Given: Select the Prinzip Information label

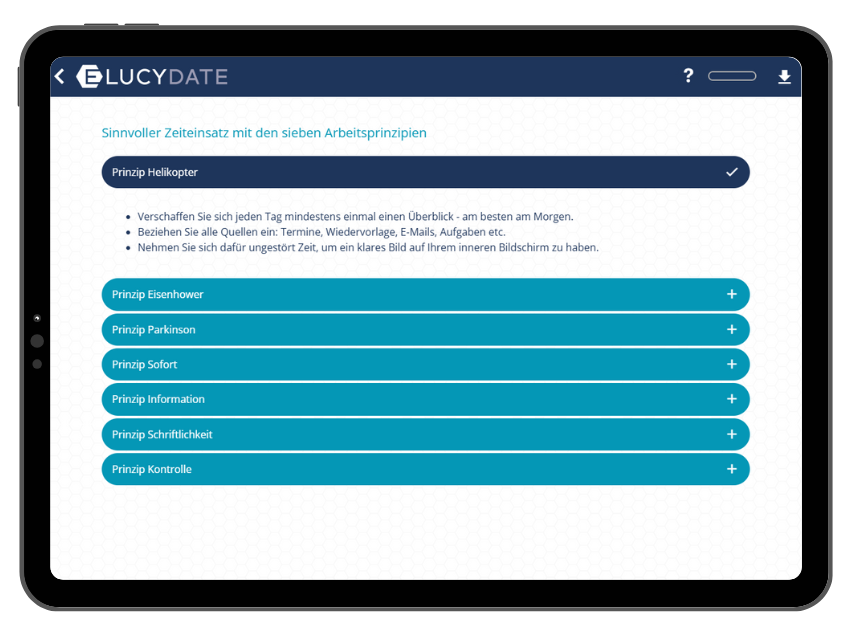Looking at the screenshot, I should click(158, 400).
